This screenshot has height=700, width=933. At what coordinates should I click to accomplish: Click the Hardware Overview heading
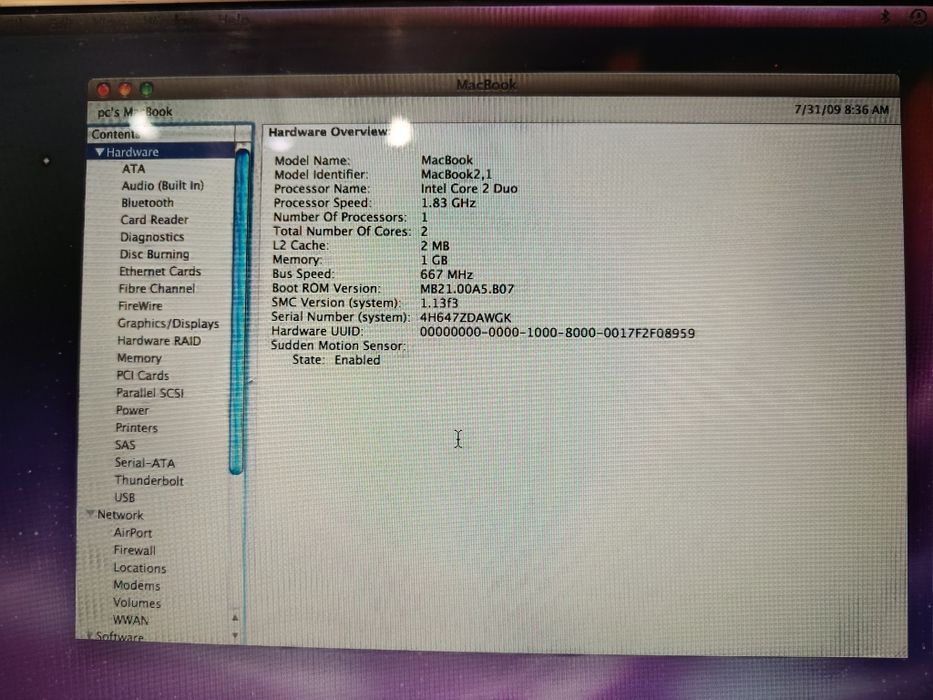pos(328,132)
